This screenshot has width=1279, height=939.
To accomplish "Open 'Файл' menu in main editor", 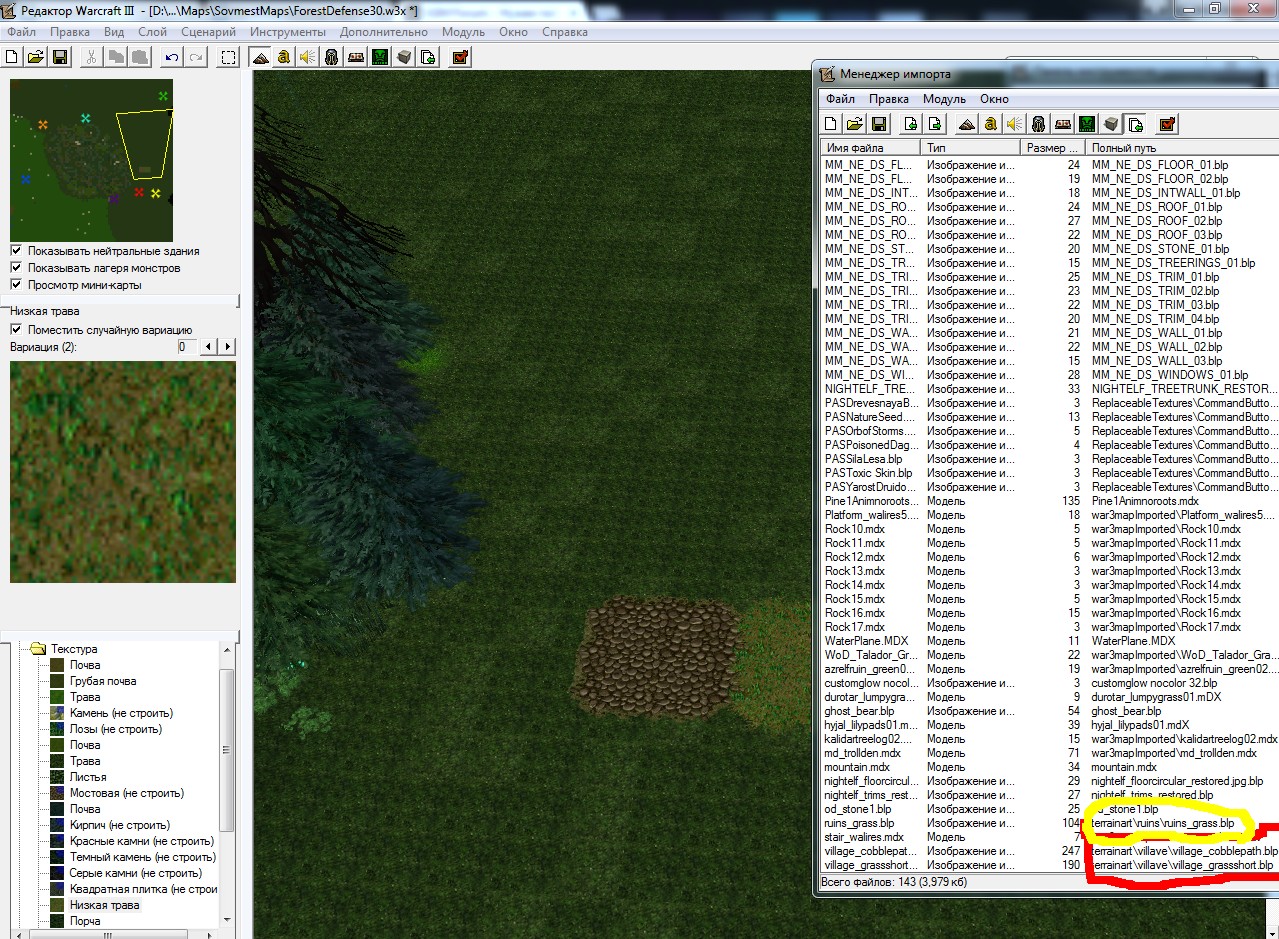I will pyautogui.click(x=20, y=32).
